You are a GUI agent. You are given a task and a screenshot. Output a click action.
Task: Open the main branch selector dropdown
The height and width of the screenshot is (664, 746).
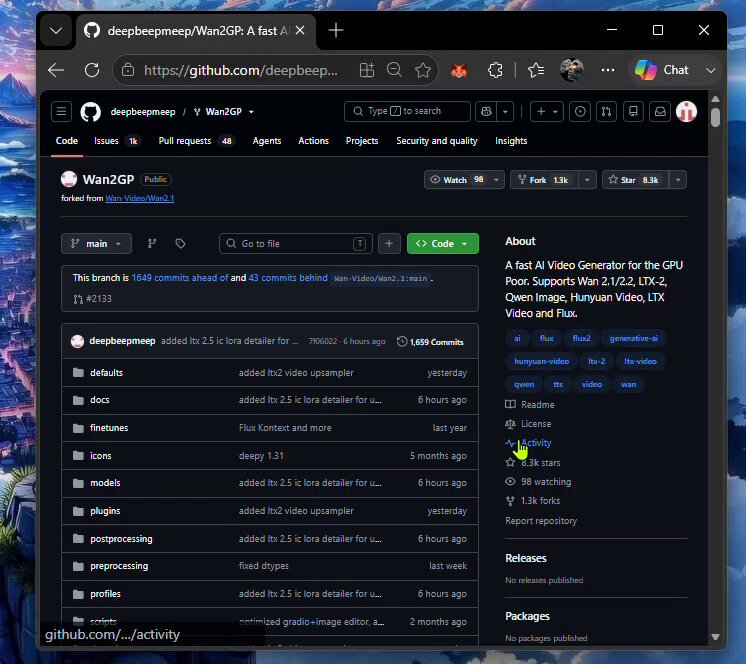tap(96, 244)
